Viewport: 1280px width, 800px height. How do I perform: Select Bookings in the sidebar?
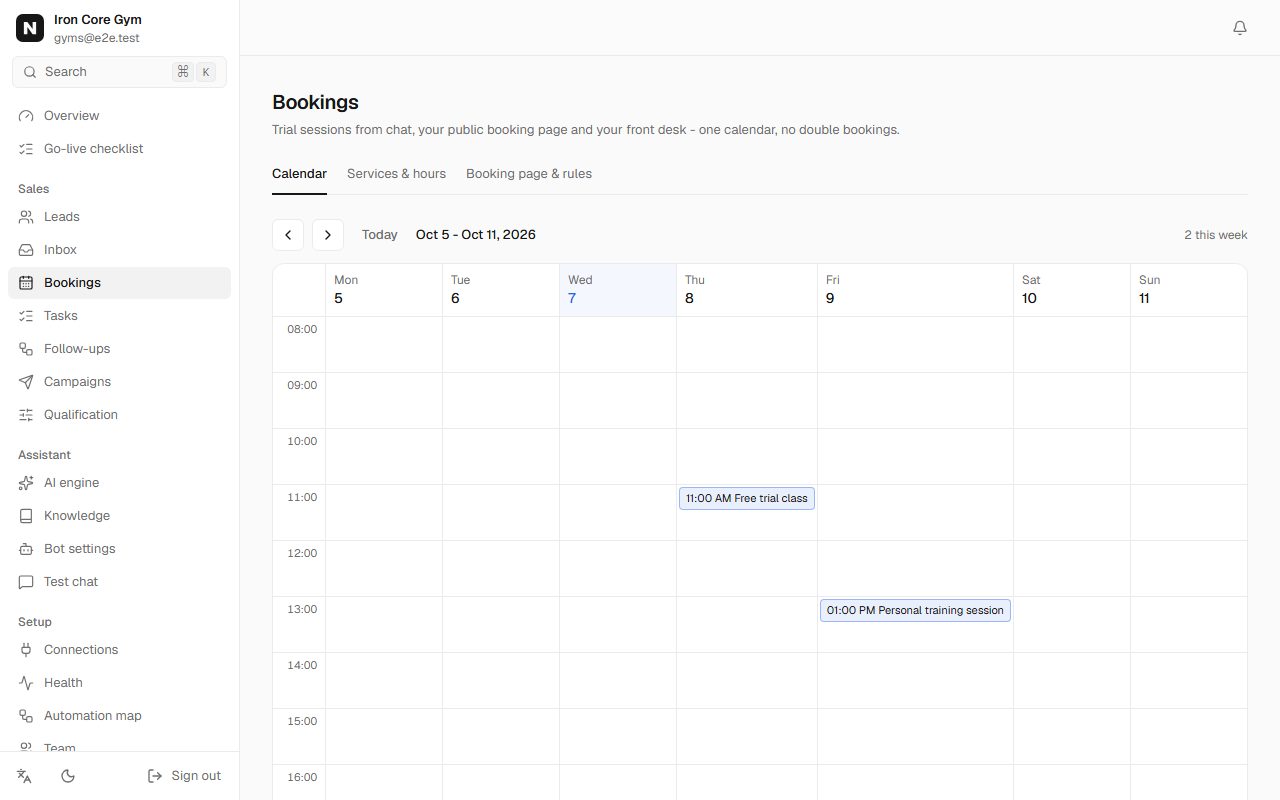point(119,283)
